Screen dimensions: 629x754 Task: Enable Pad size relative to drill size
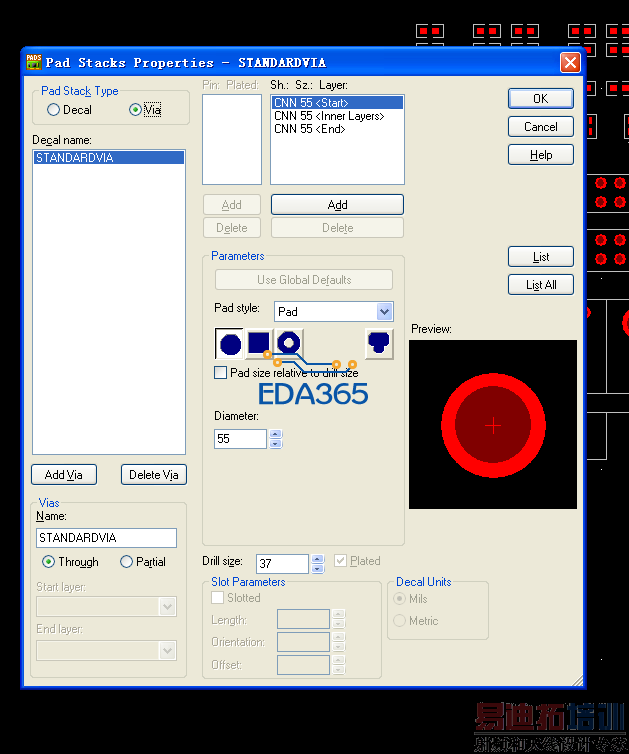click(221, 373)
